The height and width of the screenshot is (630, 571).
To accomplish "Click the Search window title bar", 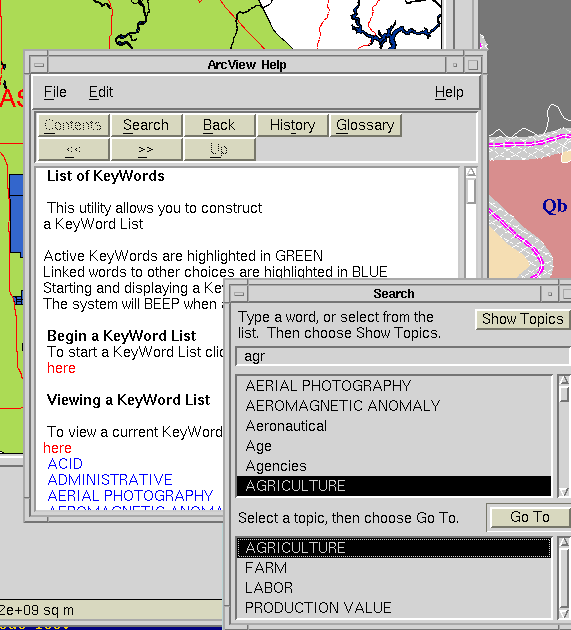I will coord(394,294).
